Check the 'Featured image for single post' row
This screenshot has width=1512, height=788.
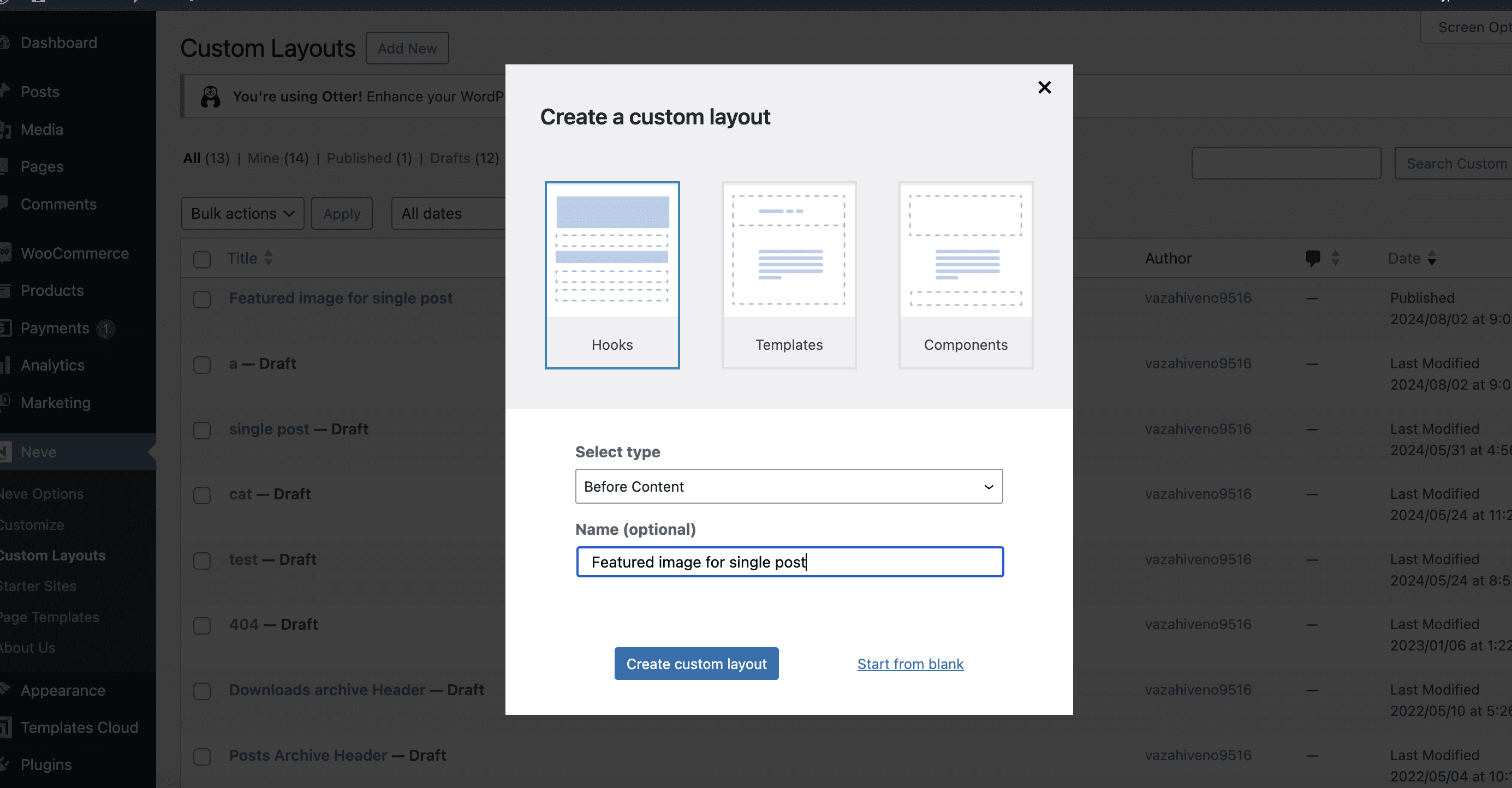pos(202,299)
